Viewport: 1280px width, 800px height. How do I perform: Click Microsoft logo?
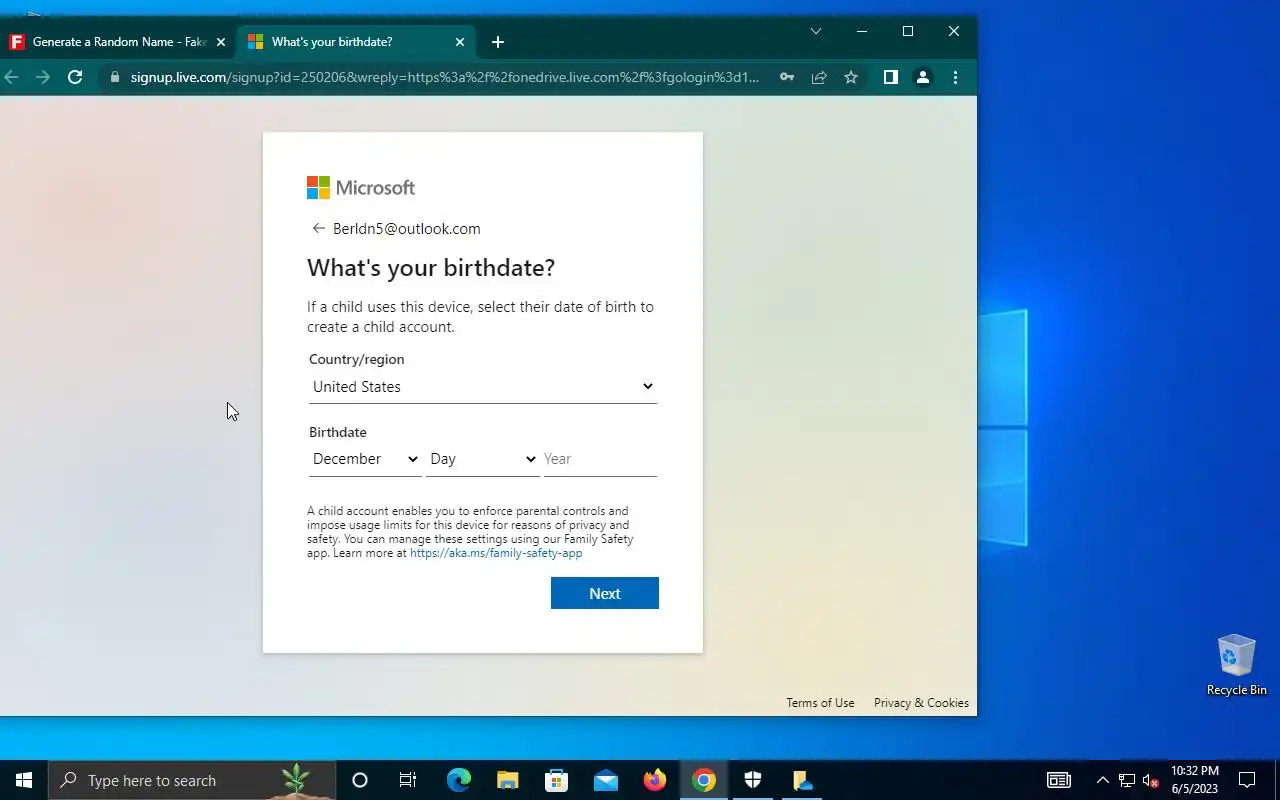pyautogui.click(x=361, y=188)
